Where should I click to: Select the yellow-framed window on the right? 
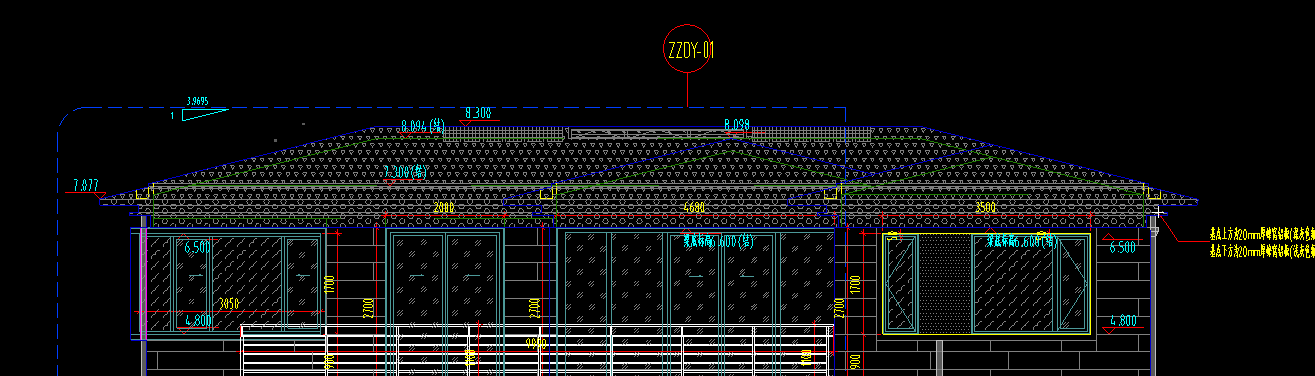tap(985, 283)
